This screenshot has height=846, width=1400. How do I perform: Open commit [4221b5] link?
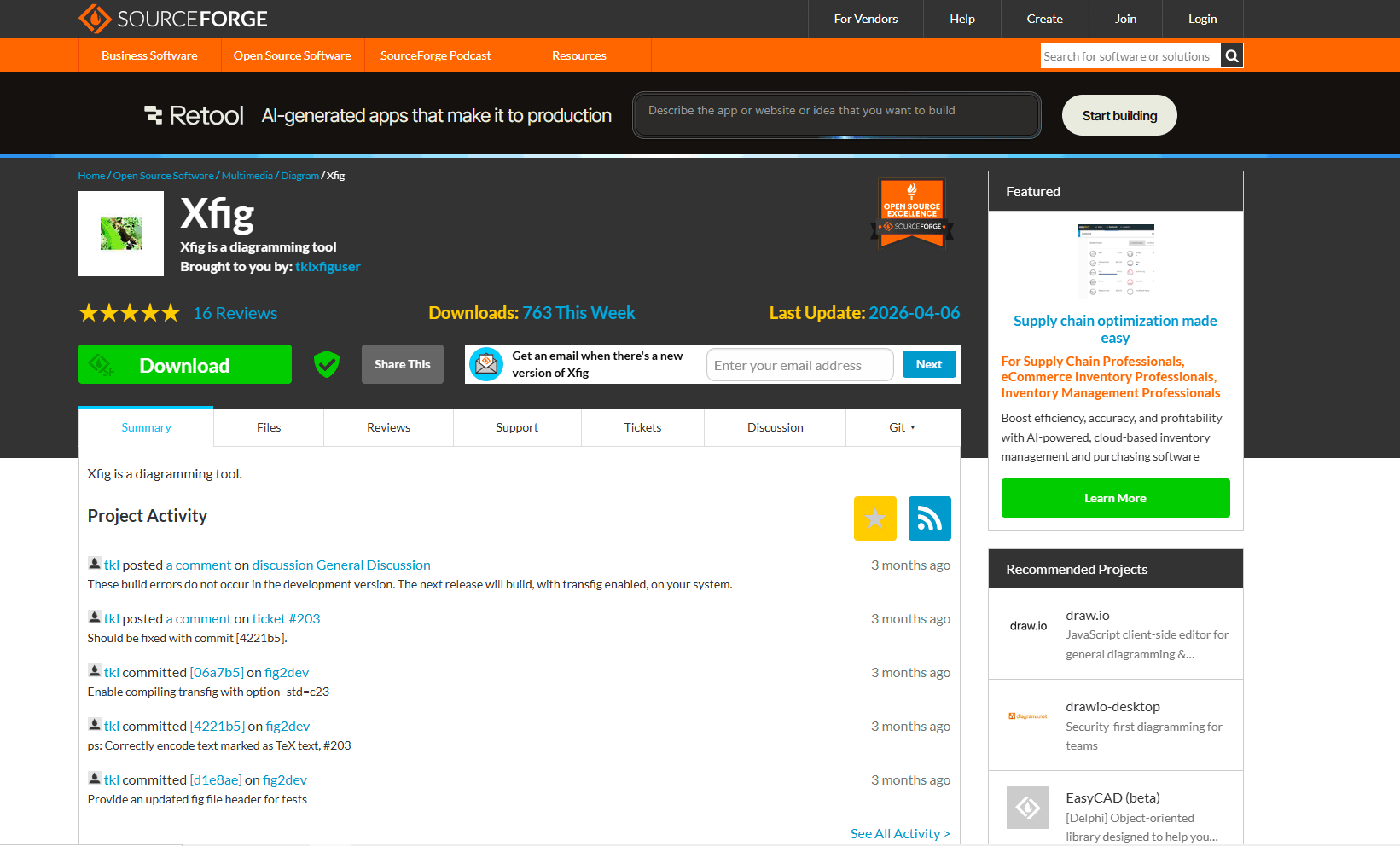point(218,726)
